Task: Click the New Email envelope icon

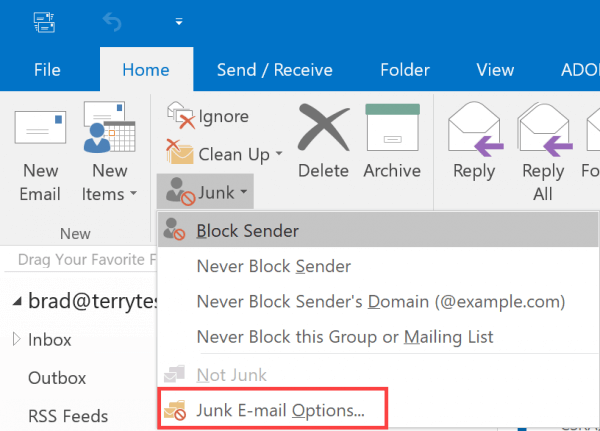Action: point(40,127)
